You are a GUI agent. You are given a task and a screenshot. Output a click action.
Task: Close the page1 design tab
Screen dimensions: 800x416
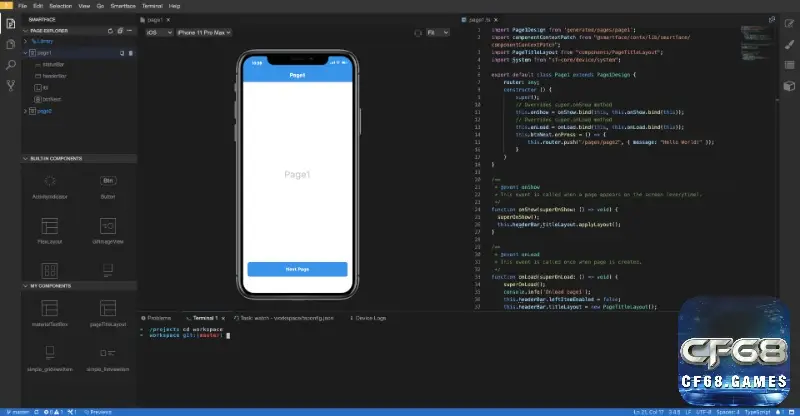tap(168, 20)
